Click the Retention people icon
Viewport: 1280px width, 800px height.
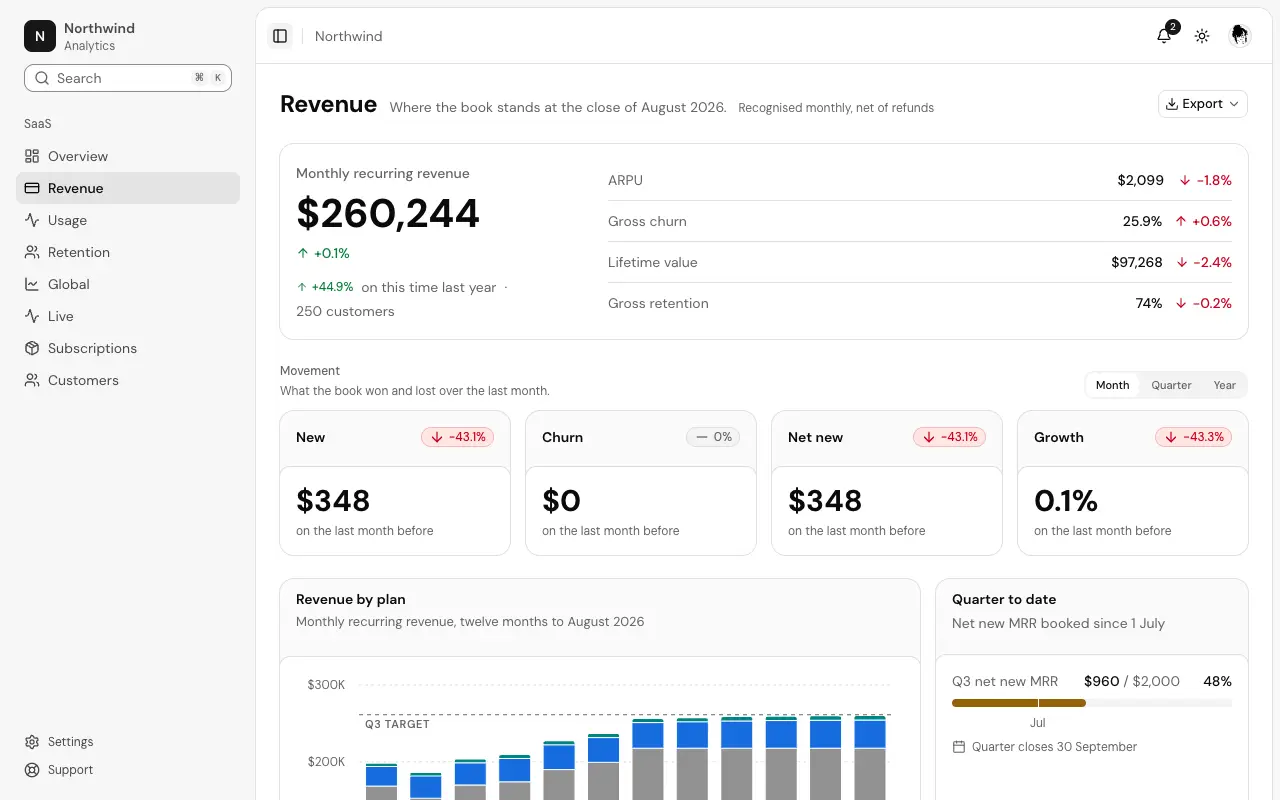(32, 252)
